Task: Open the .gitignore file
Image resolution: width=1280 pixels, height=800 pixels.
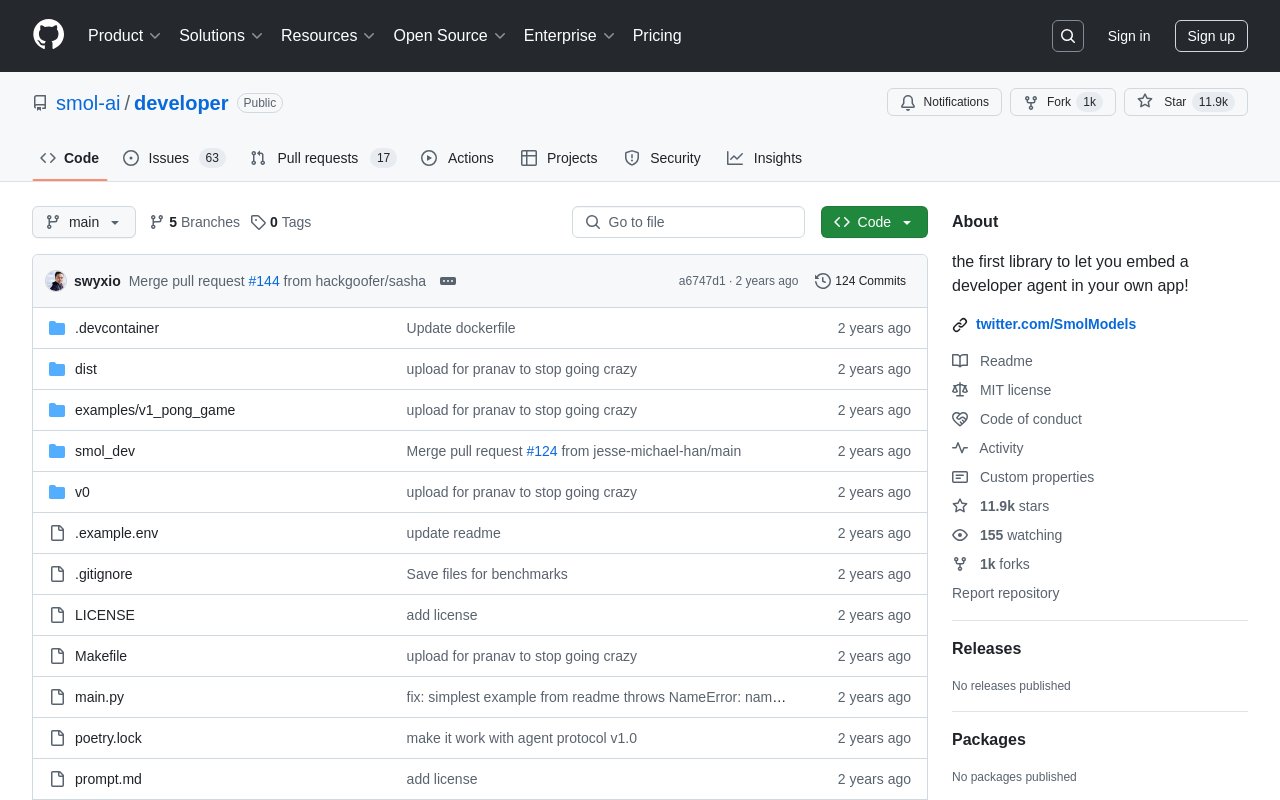Action: pos(104,574)
